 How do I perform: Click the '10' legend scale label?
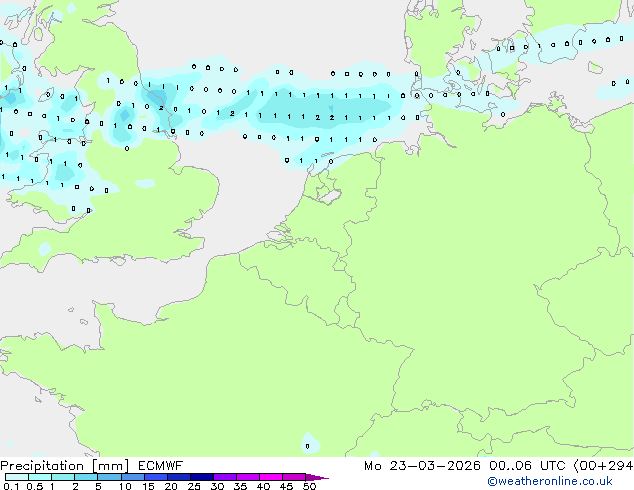(125, 486)
